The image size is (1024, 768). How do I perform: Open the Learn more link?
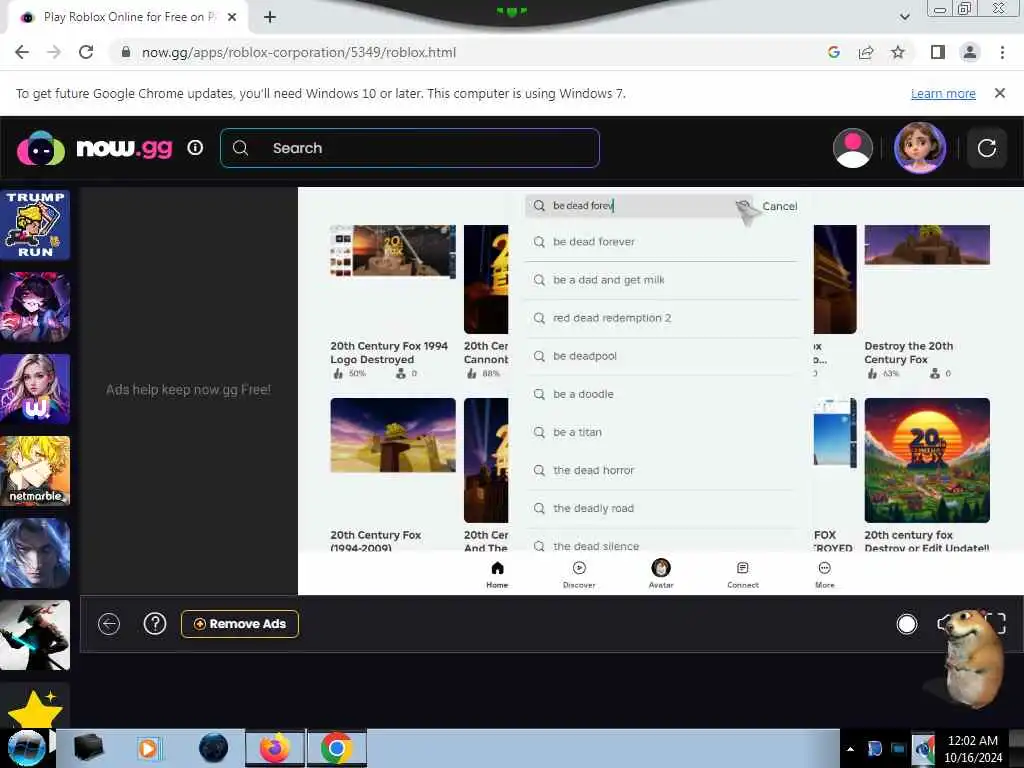pos(943,93)
